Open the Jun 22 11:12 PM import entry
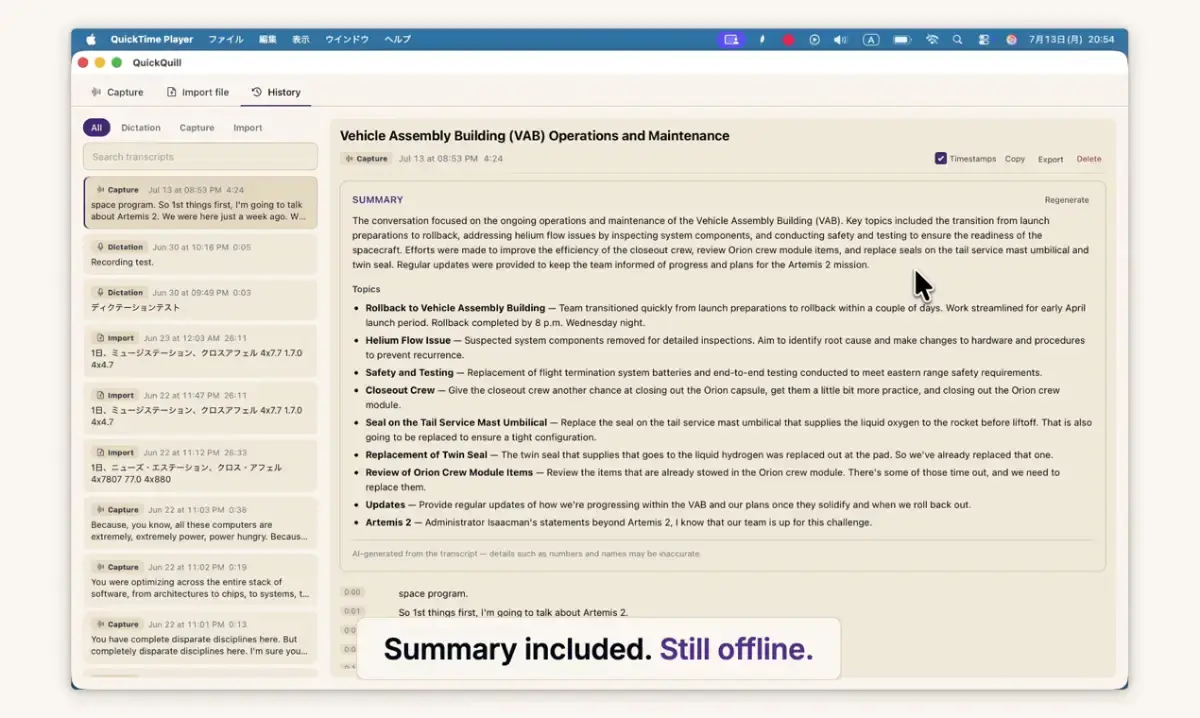This screenshot has width=1200, height=718. [x=200, y=465]
